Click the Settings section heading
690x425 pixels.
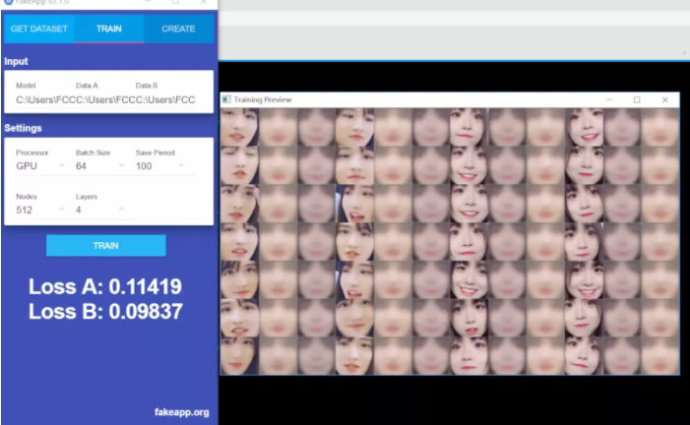click(x=23, y=128)
